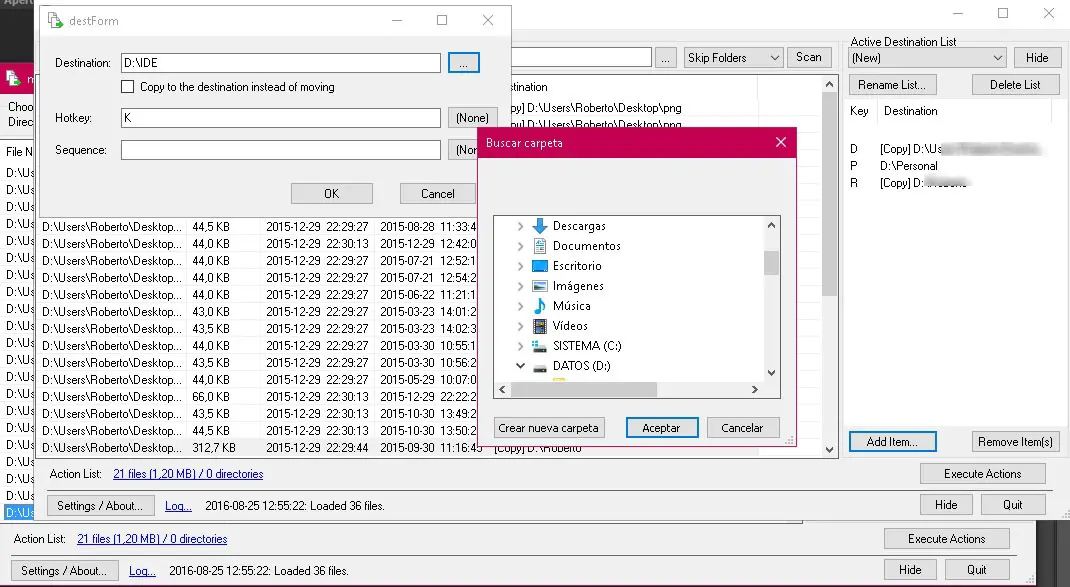
Task: Open the 21 files action list link
Action: (188, 474)
